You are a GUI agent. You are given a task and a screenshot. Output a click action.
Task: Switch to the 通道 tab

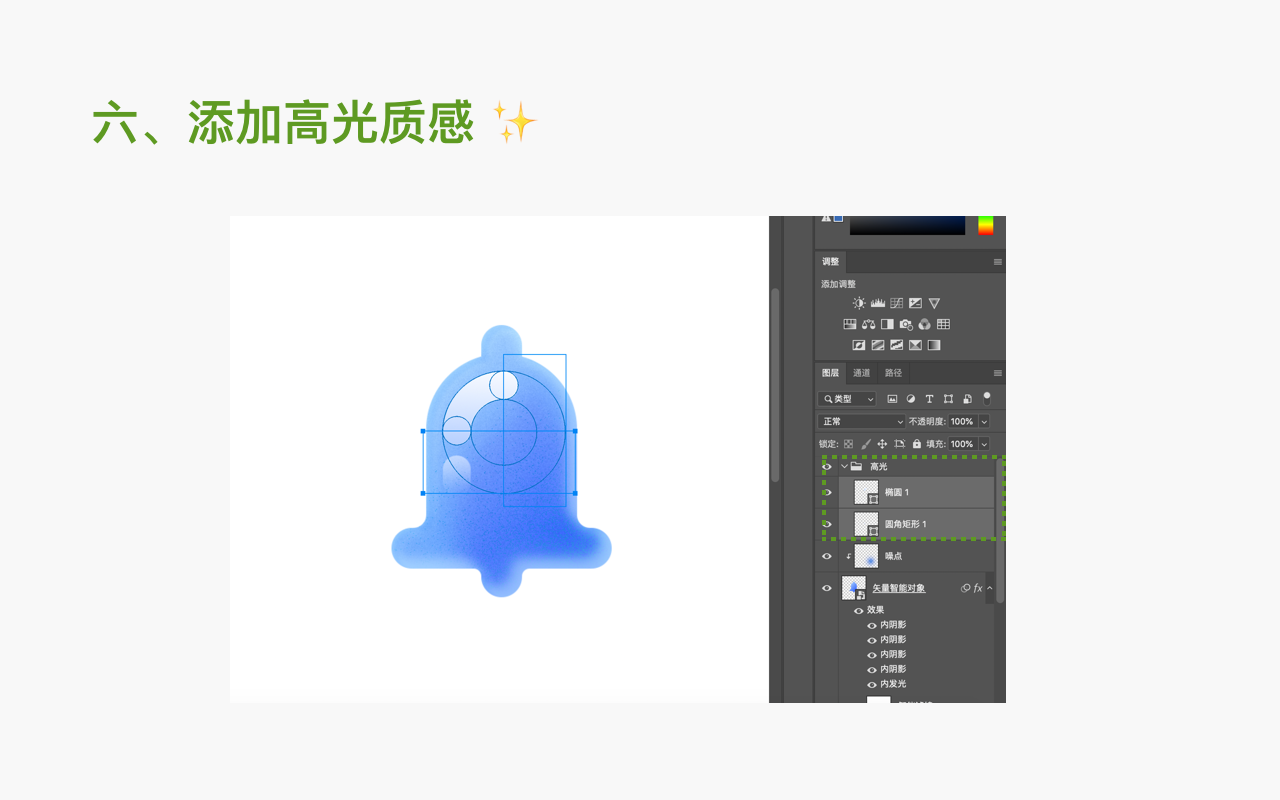point(862,373)
